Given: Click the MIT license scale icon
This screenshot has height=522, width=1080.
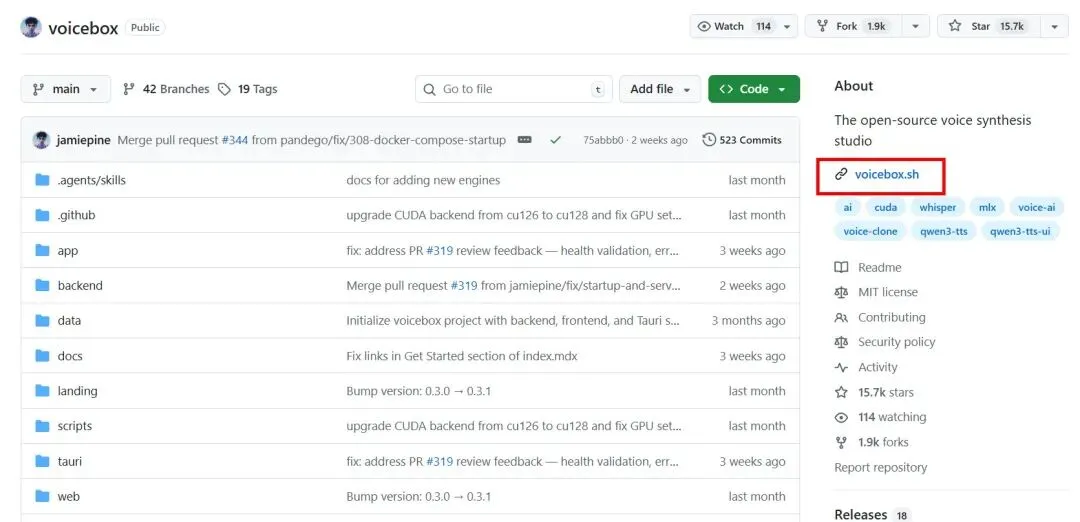Looking at the screenshot, I should pyautogui.click(x=841, y=293).
